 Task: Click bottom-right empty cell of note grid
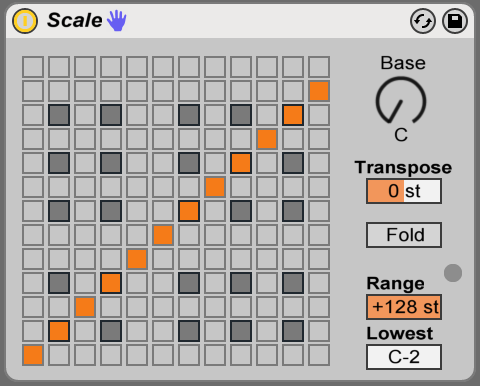pyautogui.click(x=319, y=355)
